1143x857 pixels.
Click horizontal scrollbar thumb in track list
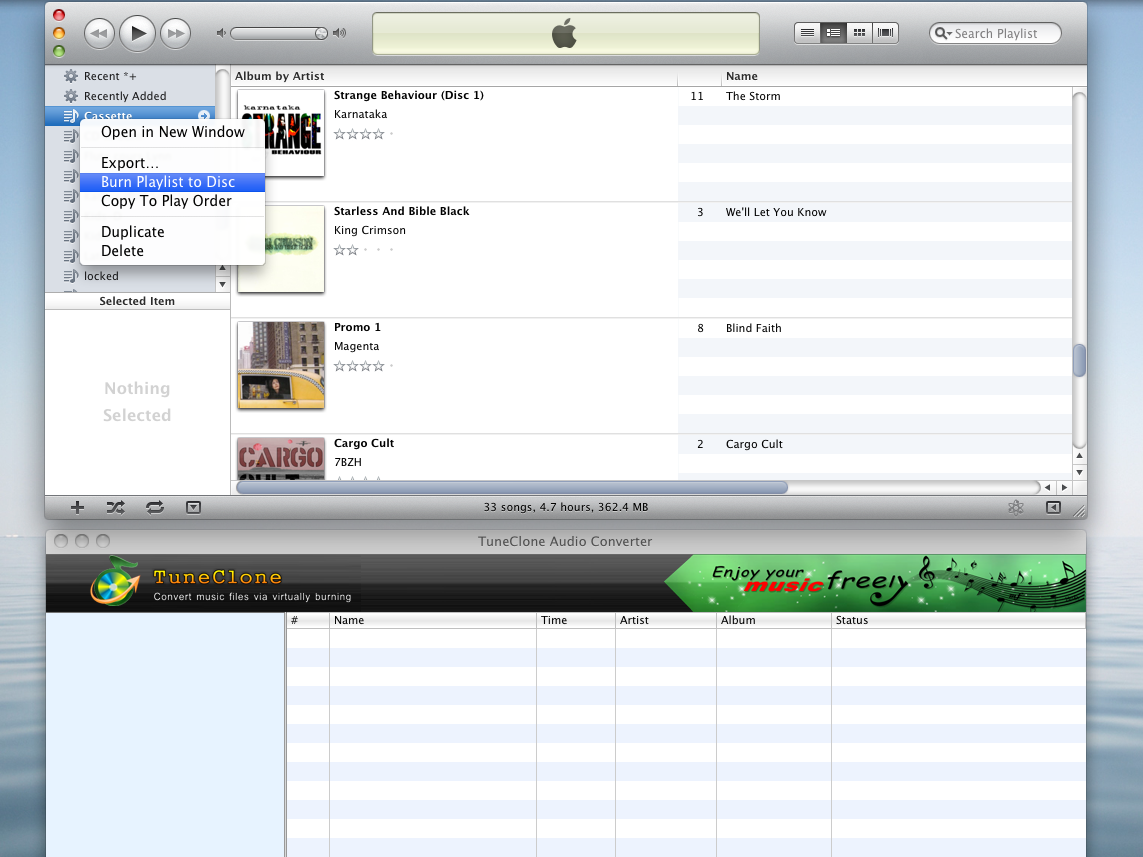pos(512,488)
